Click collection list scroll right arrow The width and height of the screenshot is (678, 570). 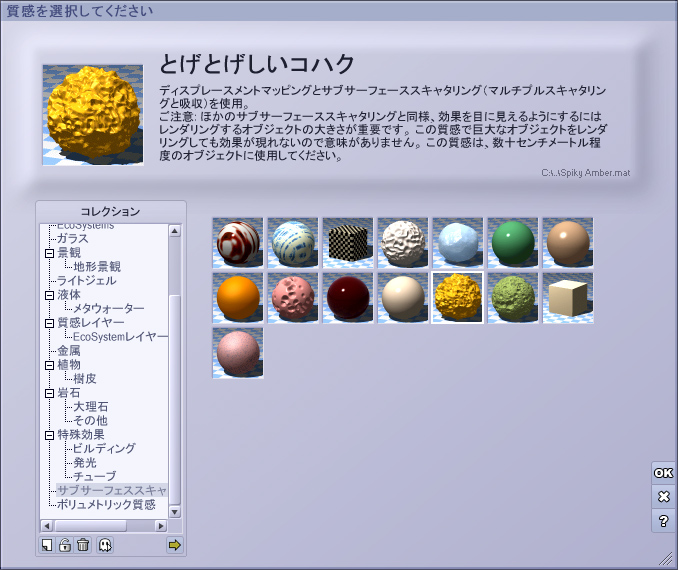161,526
